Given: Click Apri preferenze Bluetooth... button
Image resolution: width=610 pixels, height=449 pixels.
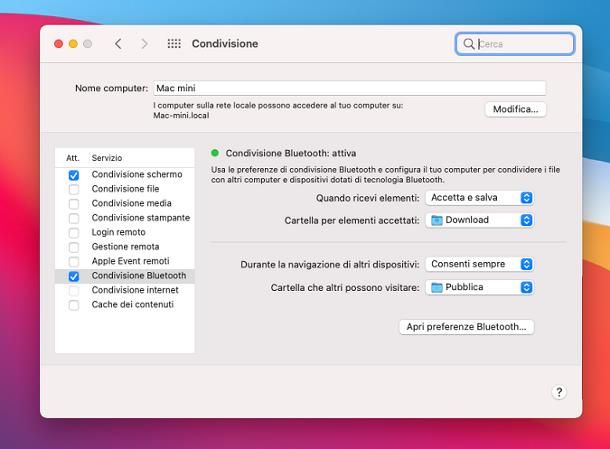Looking at the screenshot, I should [x=466, y=326].
